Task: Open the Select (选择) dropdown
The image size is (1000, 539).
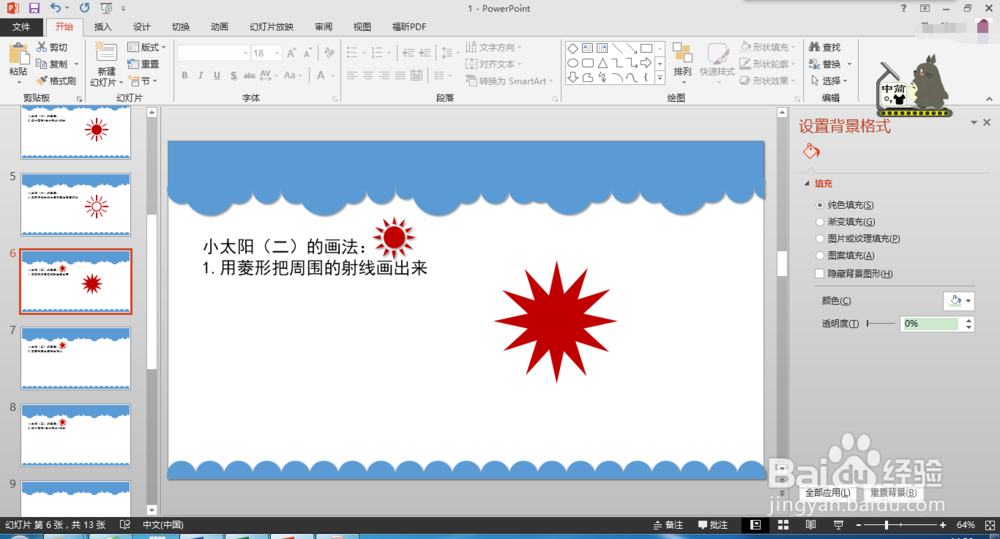Action: click(829, 80)
